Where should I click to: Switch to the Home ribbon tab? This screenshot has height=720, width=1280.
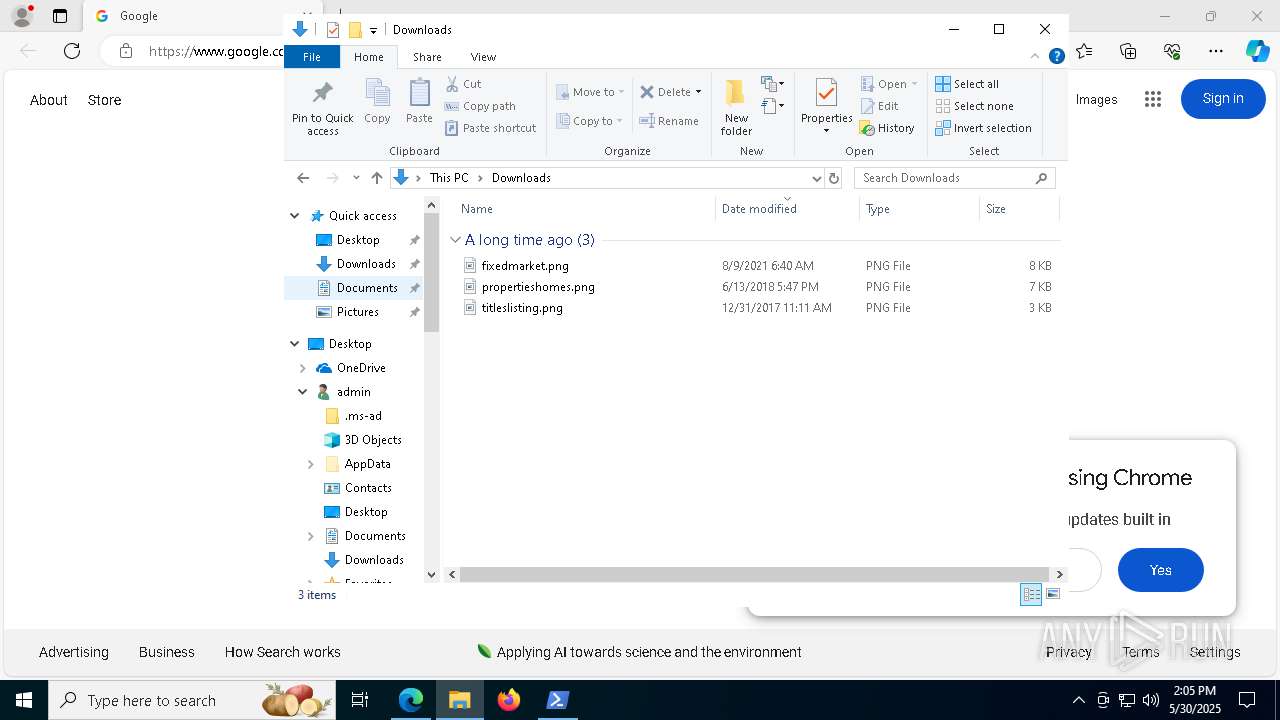(368, 57)
